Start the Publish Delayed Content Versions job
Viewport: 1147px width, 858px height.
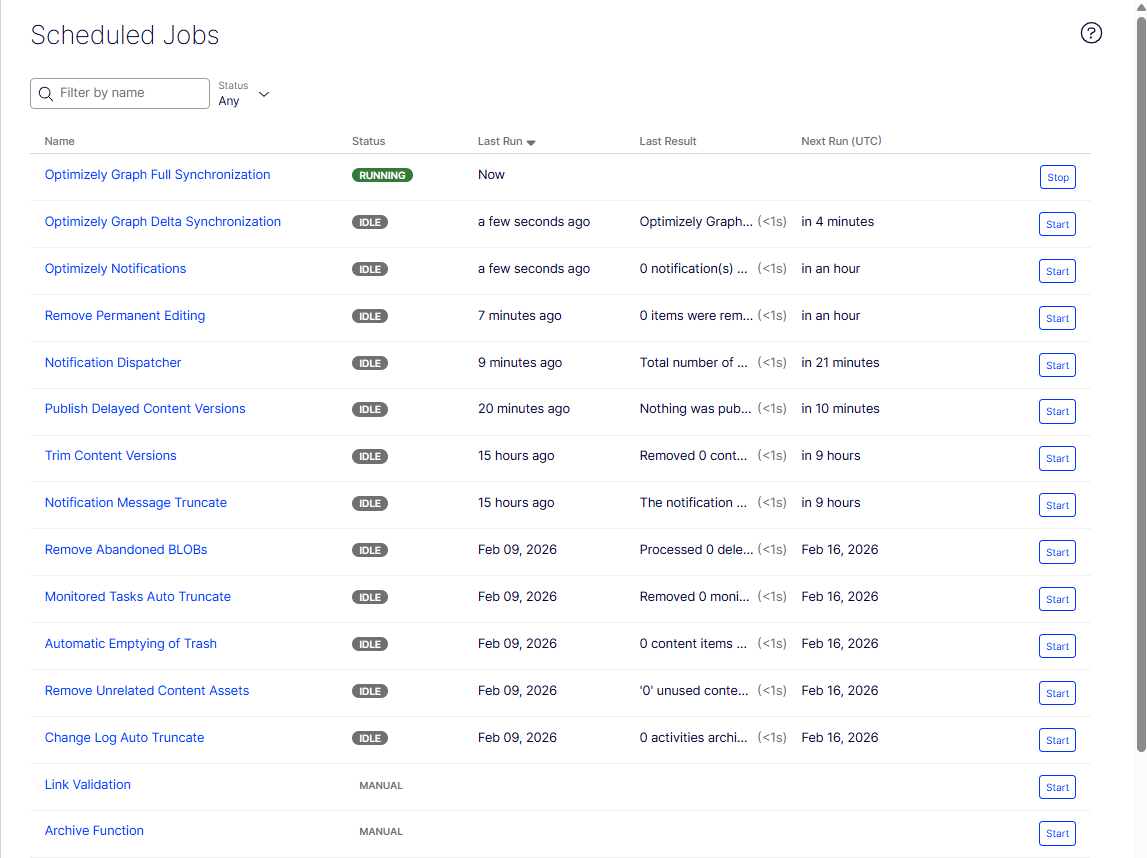pos(1057,411)
